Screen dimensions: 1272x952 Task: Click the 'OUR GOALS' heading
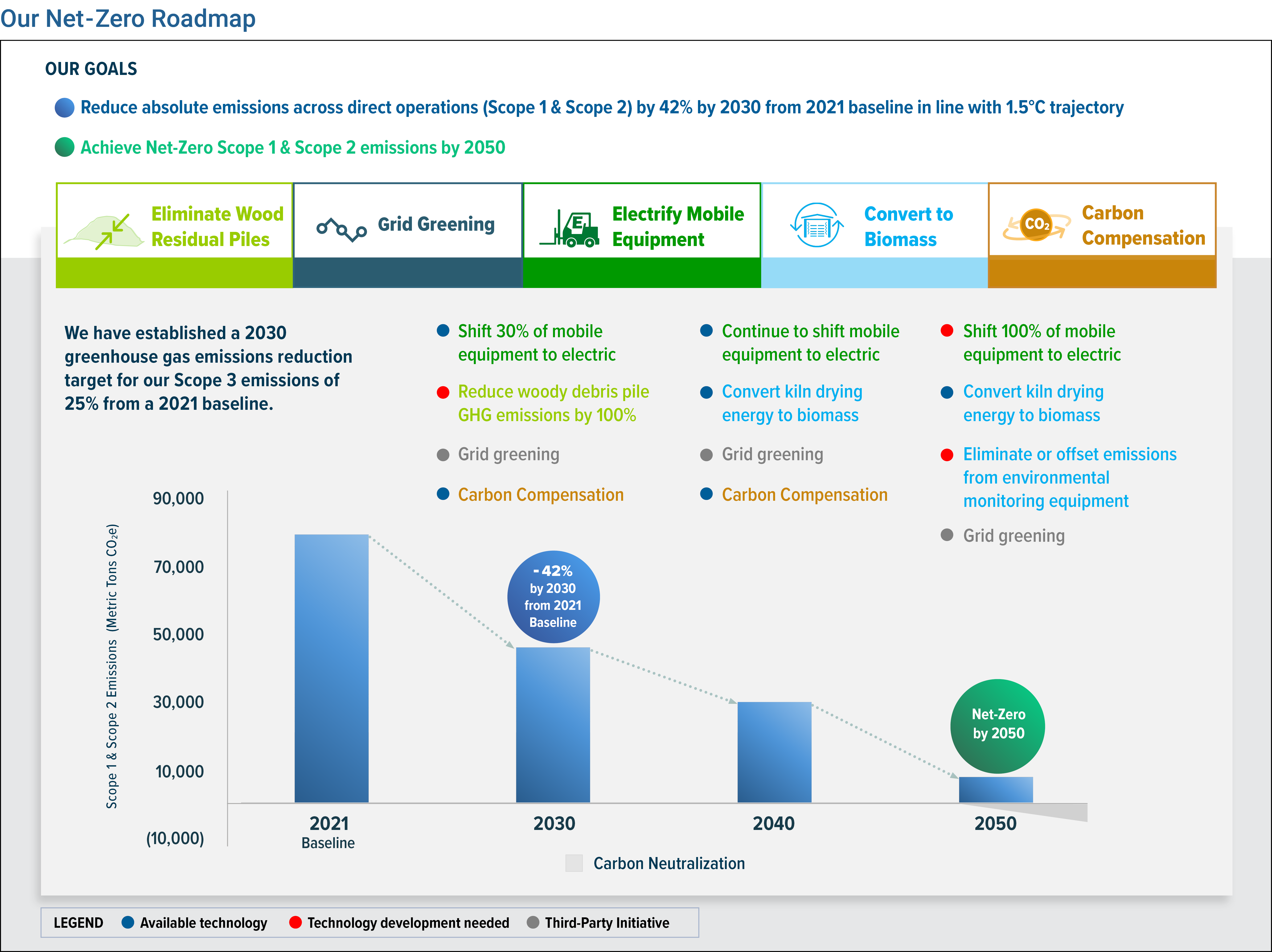pyautogui.click(x=91, y=69)
